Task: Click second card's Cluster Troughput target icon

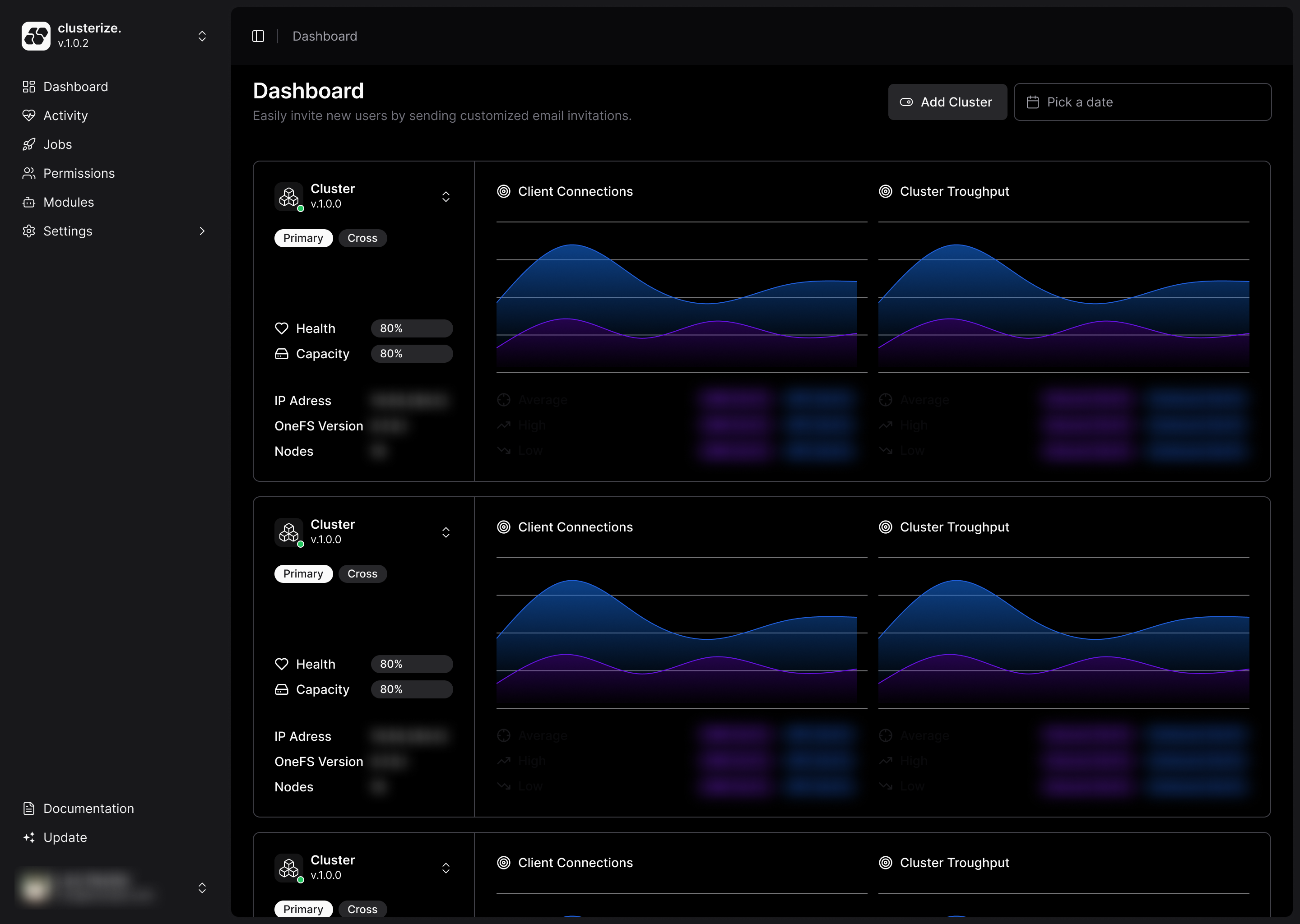Action: pos(886,527)
